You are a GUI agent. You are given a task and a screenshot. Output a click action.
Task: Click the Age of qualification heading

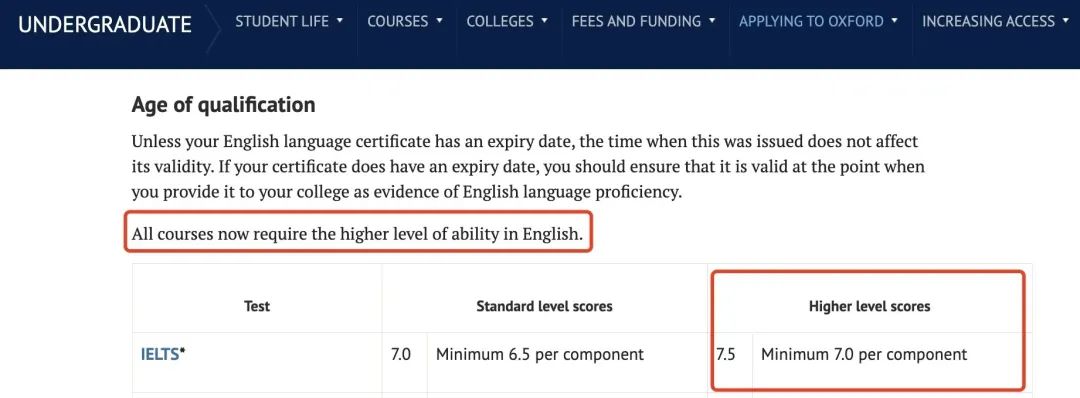click(x=223, y=105)
